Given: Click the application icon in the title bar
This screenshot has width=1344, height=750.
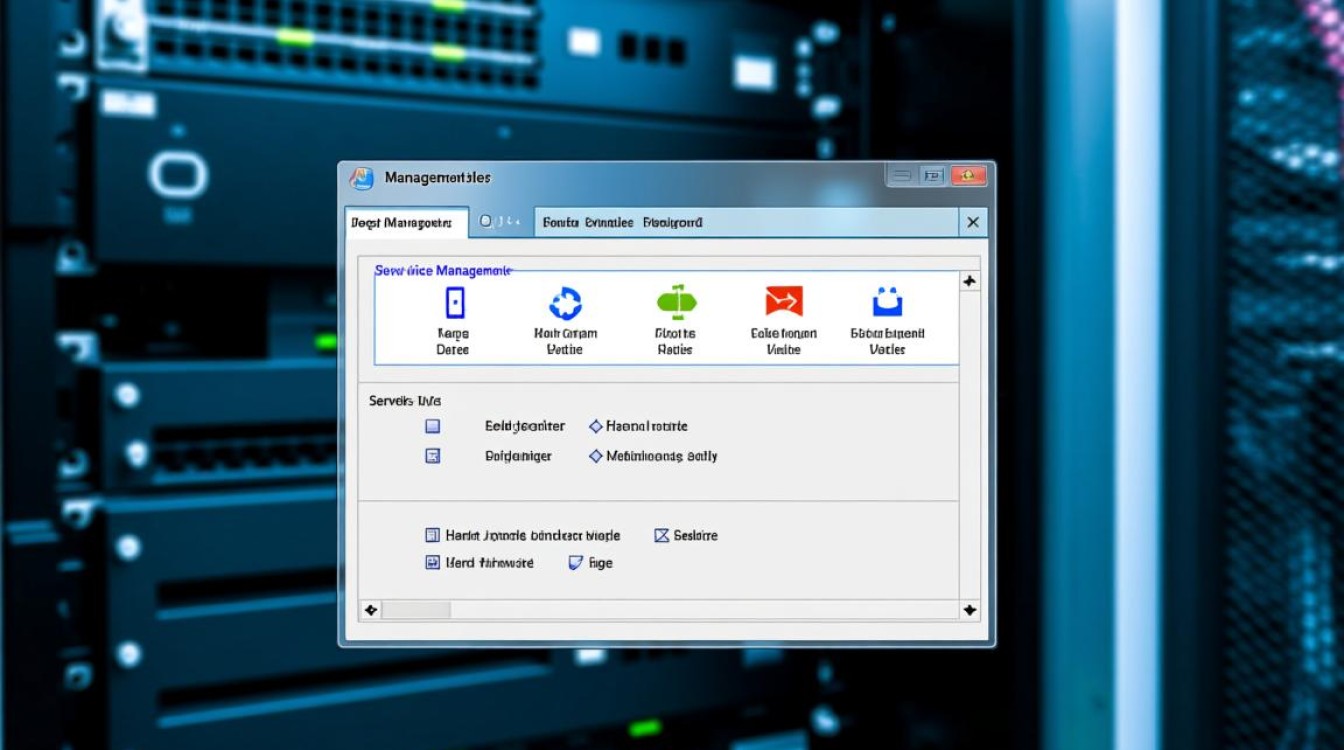Looking at the screenshot, I should tap(361, 178).
